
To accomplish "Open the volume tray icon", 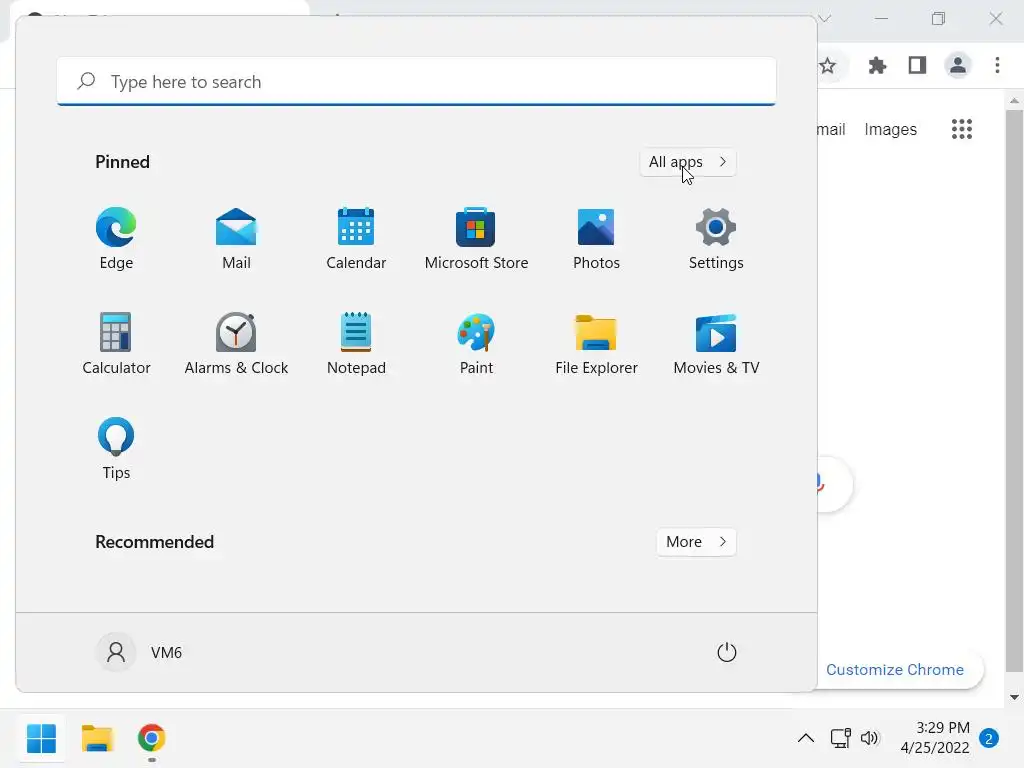I will click(x=869, y=739).
